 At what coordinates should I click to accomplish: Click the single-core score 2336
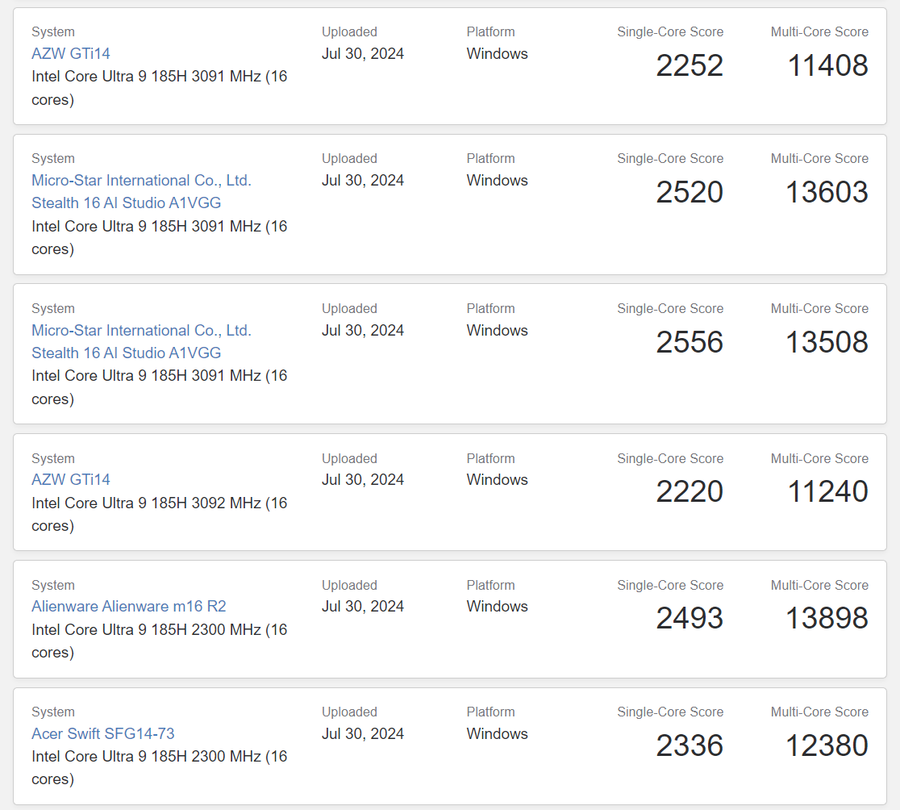click(689, 746)
